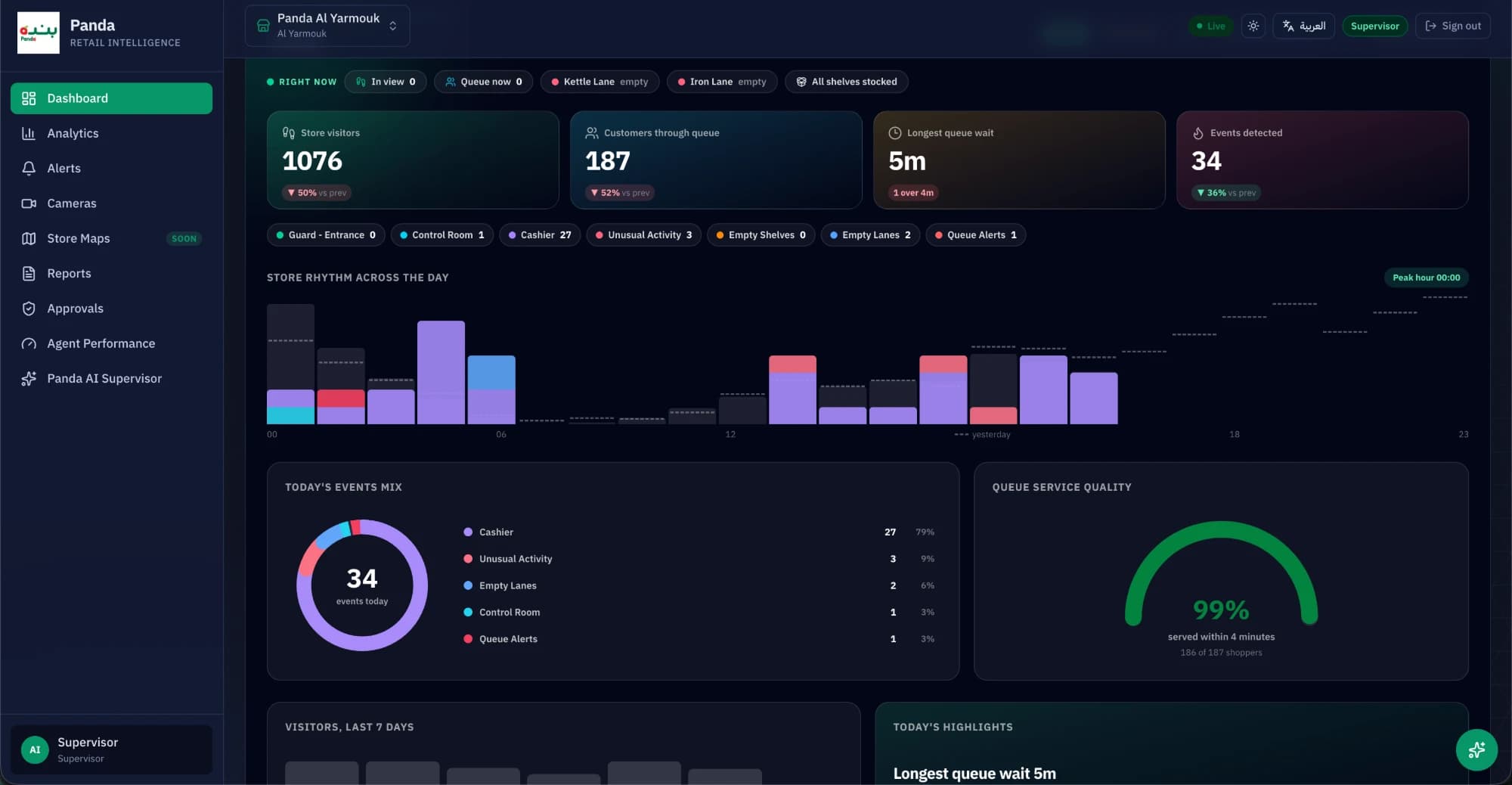Click the Supervisor role badge

(x=1375, y=26)
